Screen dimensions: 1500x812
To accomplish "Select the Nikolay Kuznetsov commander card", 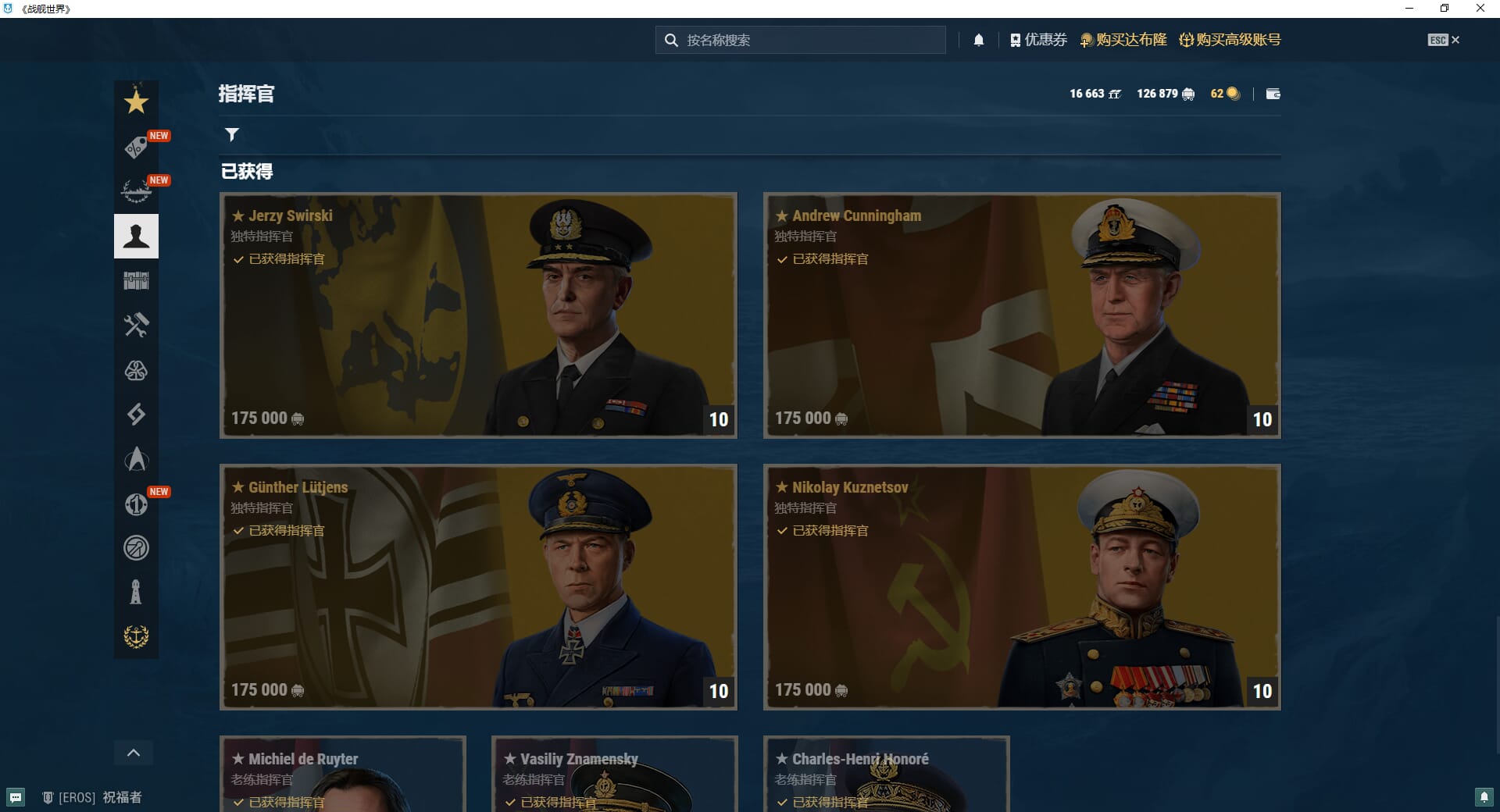I will 1021,586.
